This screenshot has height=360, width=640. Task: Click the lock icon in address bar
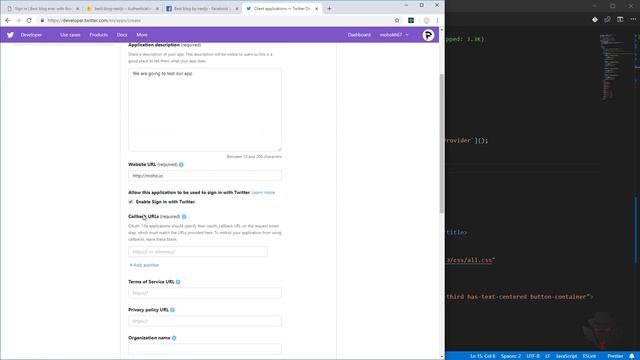tap(42, 20)
